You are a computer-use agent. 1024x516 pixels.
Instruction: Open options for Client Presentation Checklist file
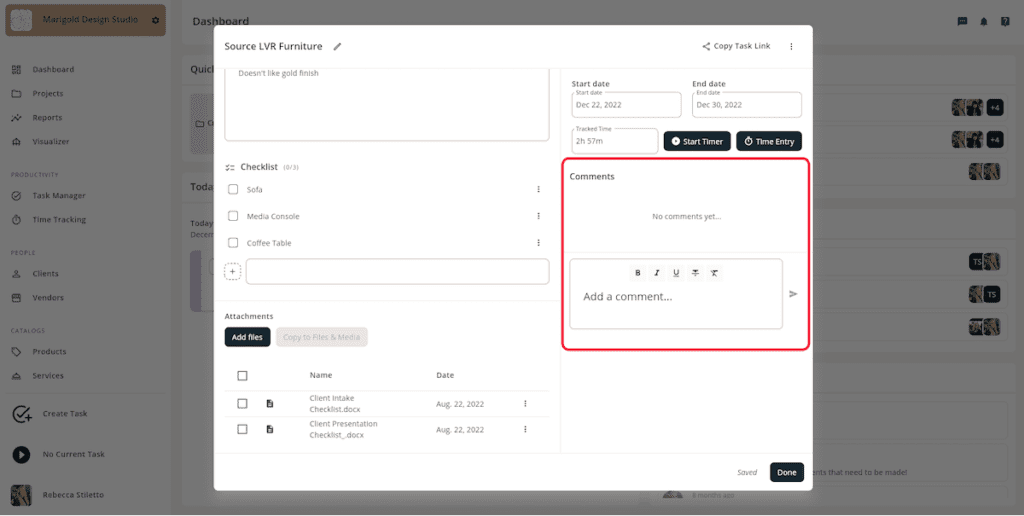[525, 429]
